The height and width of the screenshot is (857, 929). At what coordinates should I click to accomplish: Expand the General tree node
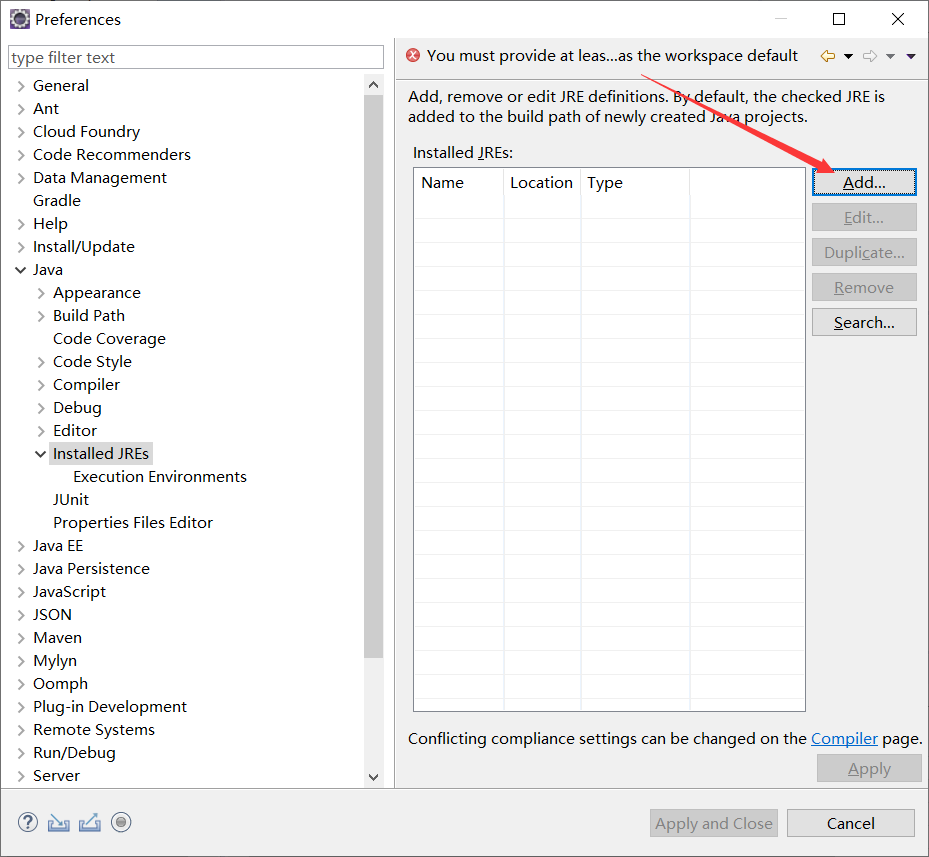point(21,87)
